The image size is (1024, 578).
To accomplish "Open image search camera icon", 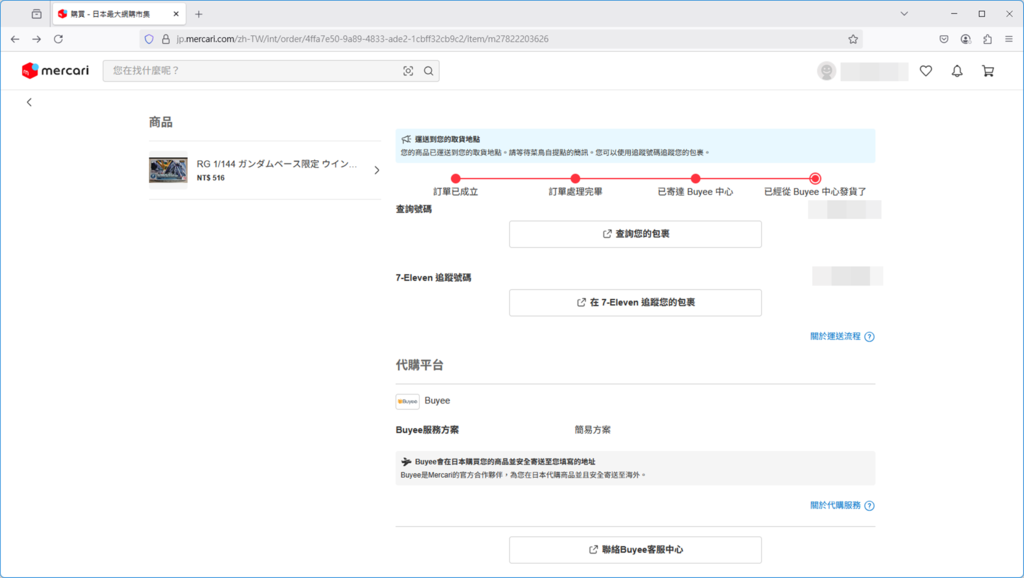I will tap(408, 71).
